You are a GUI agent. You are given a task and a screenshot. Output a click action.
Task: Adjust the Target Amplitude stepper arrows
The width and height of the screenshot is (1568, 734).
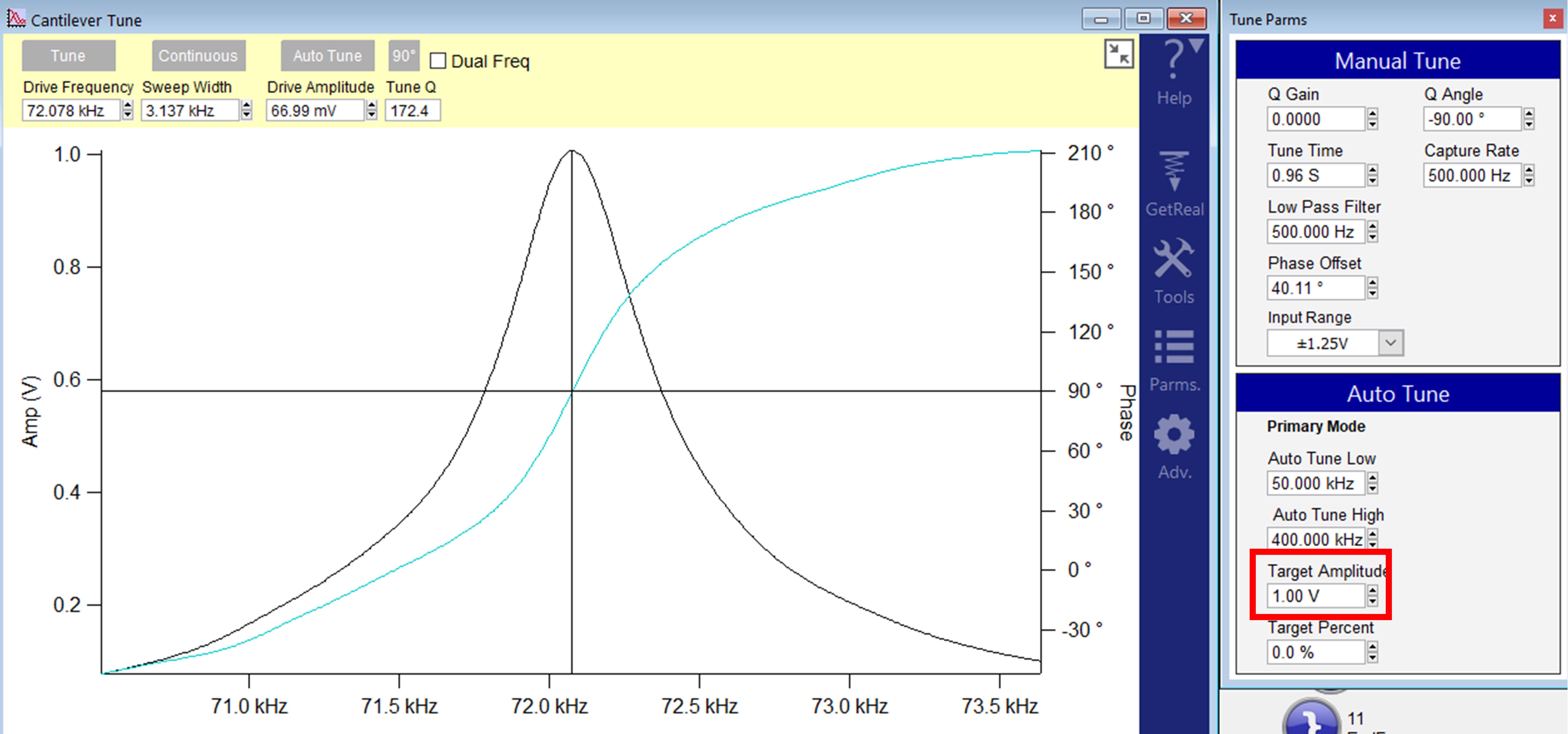click(x=1372, y=596)
